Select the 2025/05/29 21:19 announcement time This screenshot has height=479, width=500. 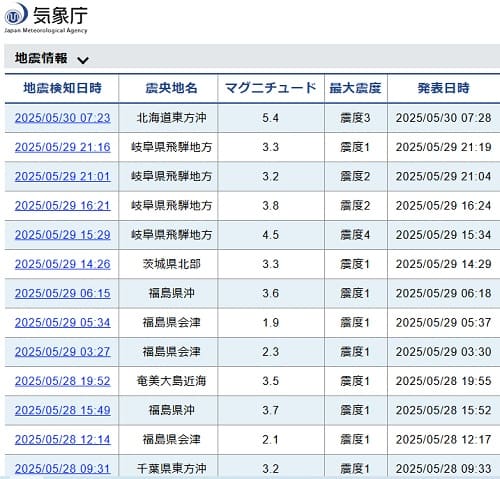coord(443,147)
